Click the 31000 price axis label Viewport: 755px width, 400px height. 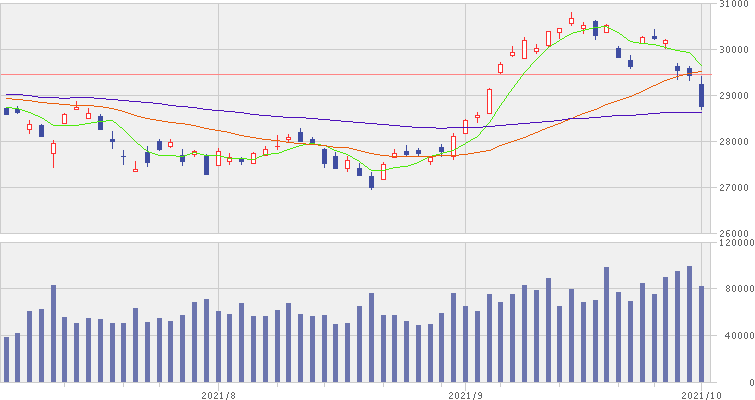(x=734, y=5)
